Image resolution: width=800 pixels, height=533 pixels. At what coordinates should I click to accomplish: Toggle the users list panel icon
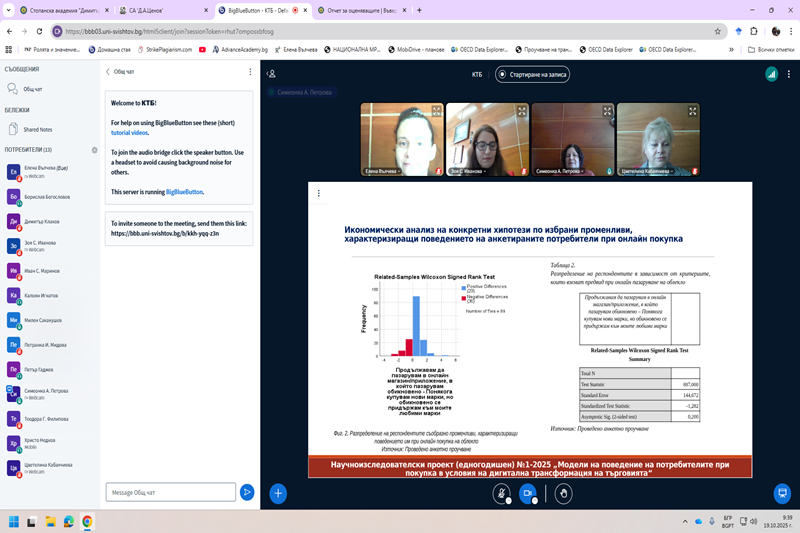pos(271,74)
